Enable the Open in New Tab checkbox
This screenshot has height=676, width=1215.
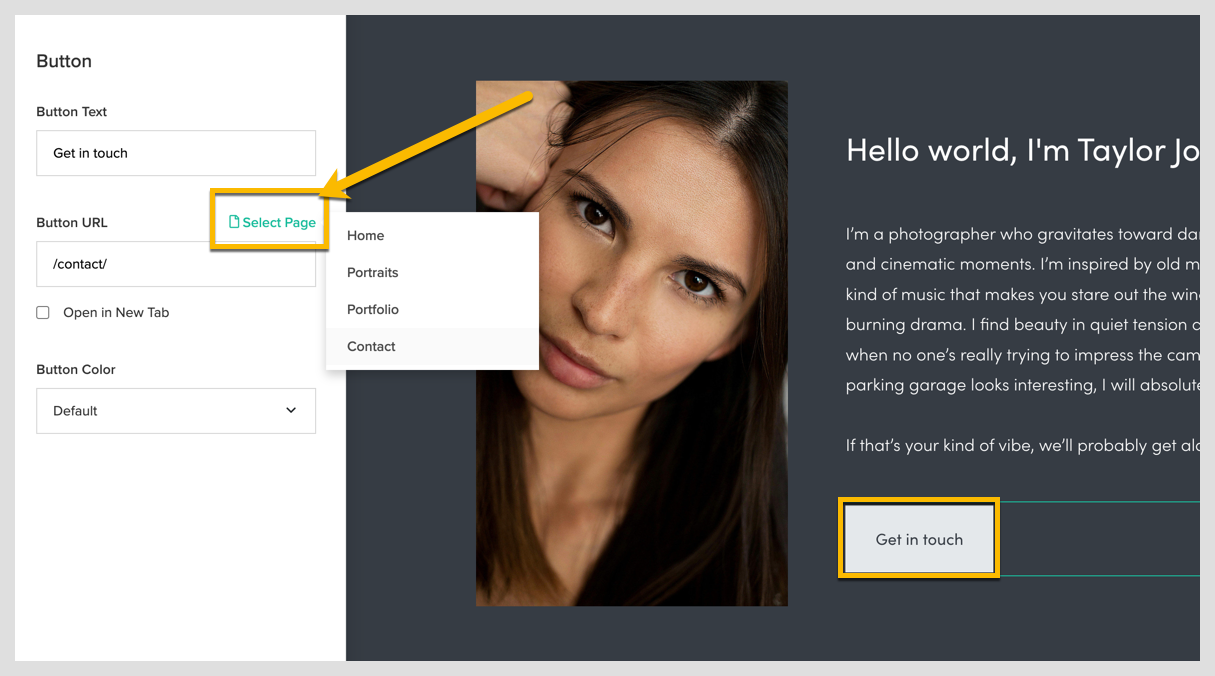click(43, 313)
